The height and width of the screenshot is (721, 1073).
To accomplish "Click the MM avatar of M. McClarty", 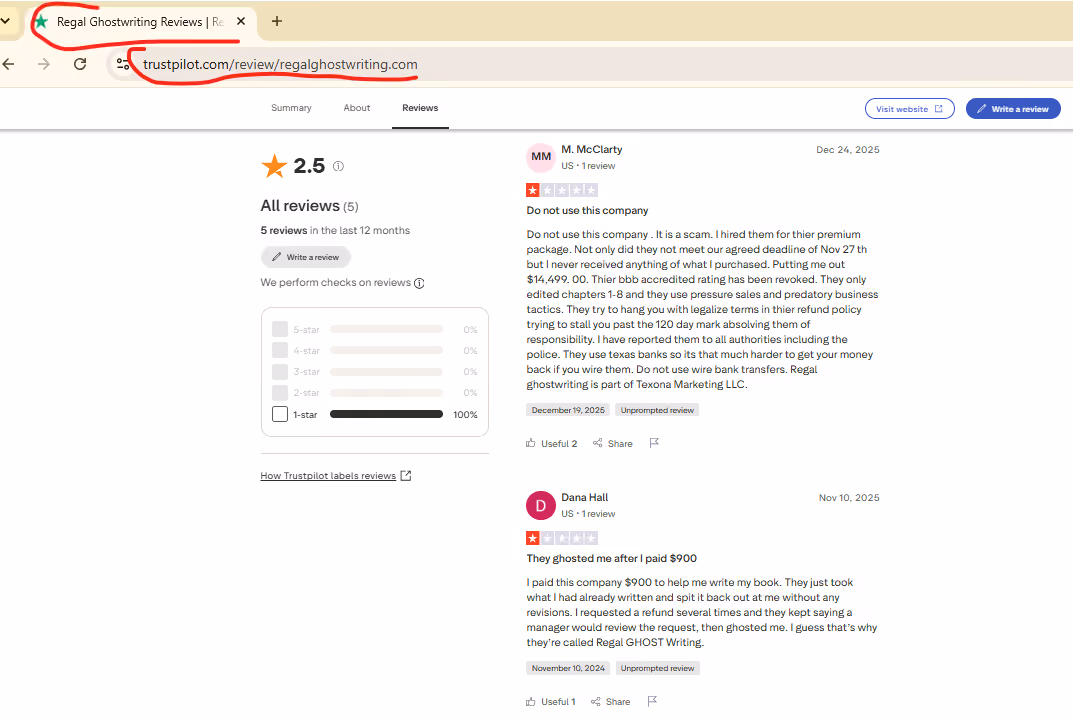I will pyautogui.click(x=541, y=157).
